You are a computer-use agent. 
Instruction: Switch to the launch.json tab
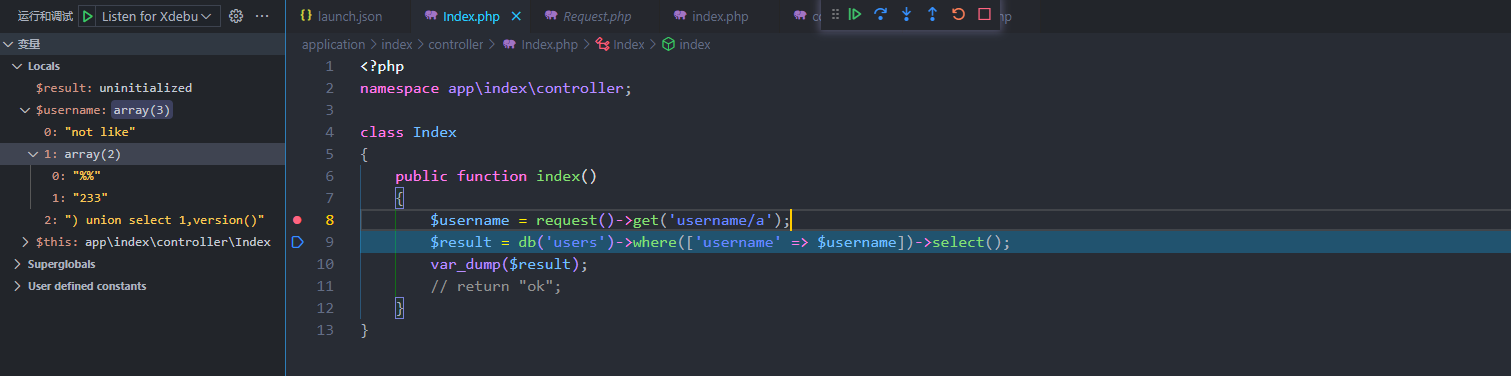[x=348, y=17]
